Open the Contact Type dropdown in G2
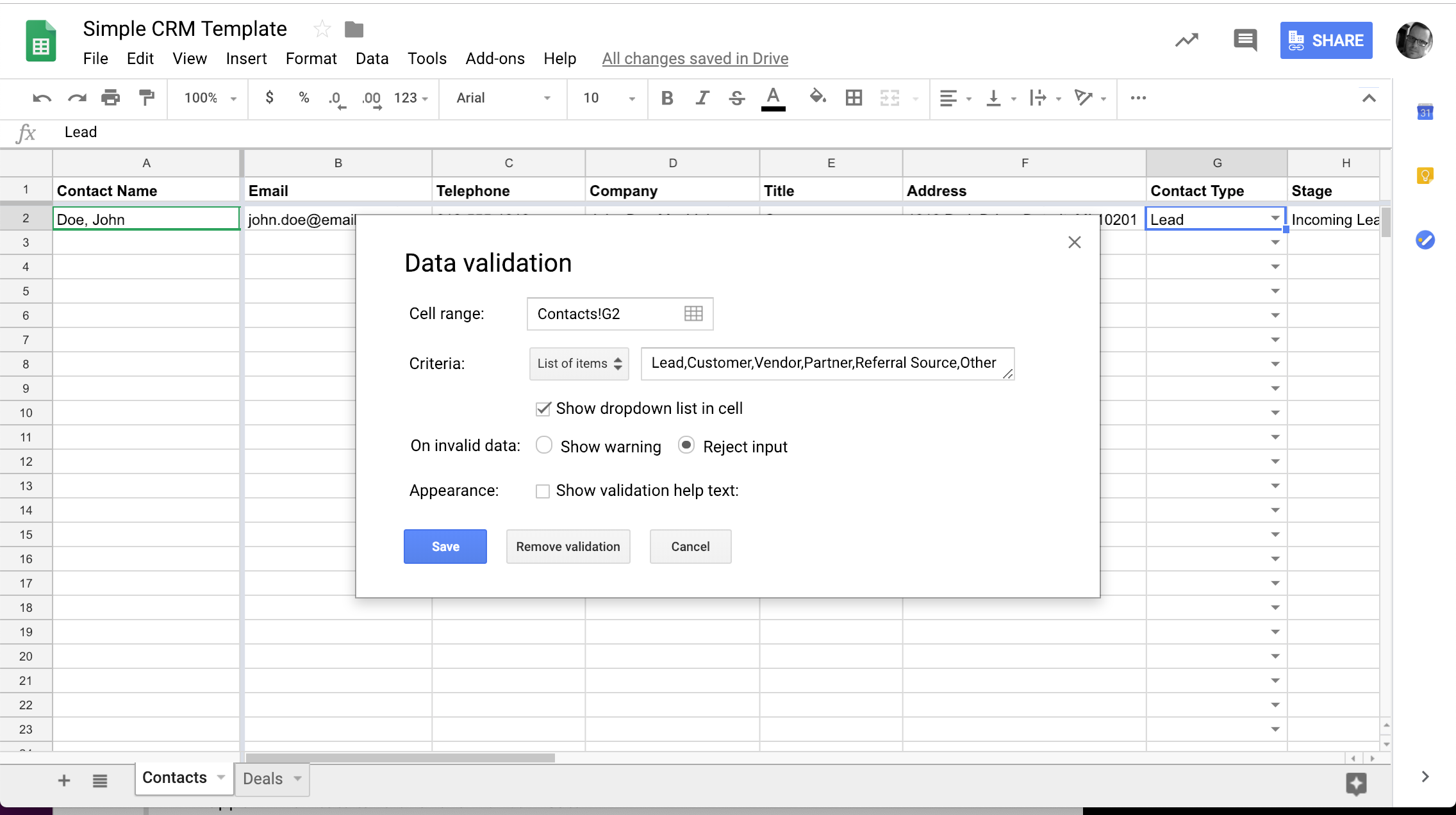1456x815 pixels. click(1272, 218)
